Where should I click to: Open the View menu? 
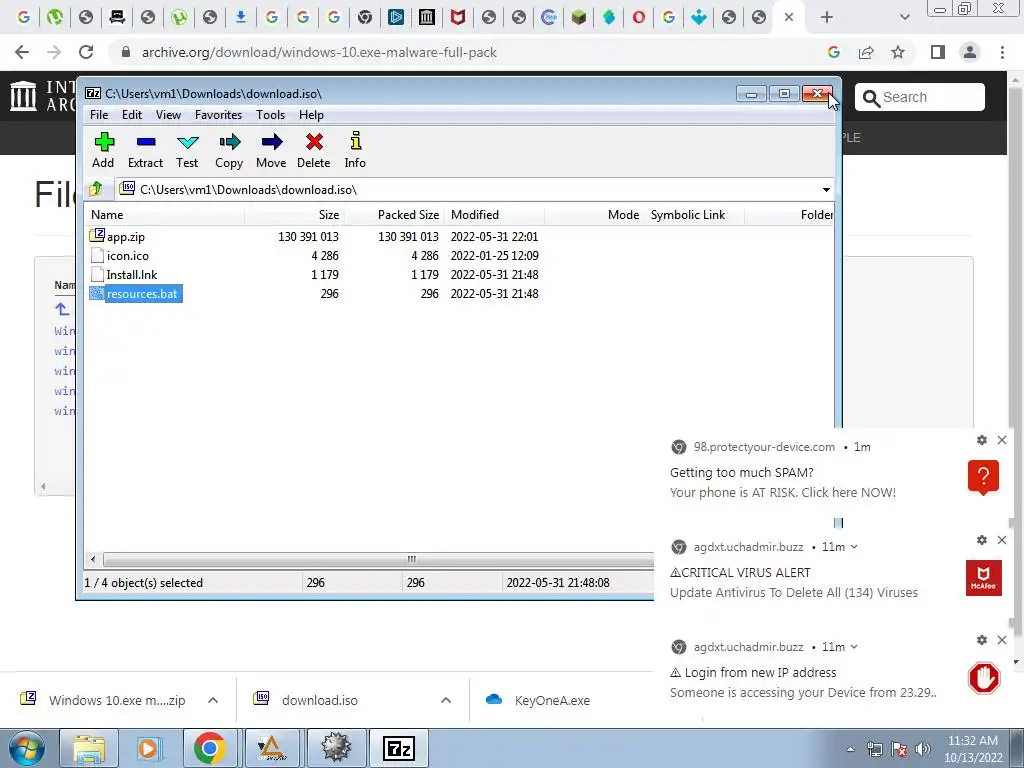click(x=168, y=115)
